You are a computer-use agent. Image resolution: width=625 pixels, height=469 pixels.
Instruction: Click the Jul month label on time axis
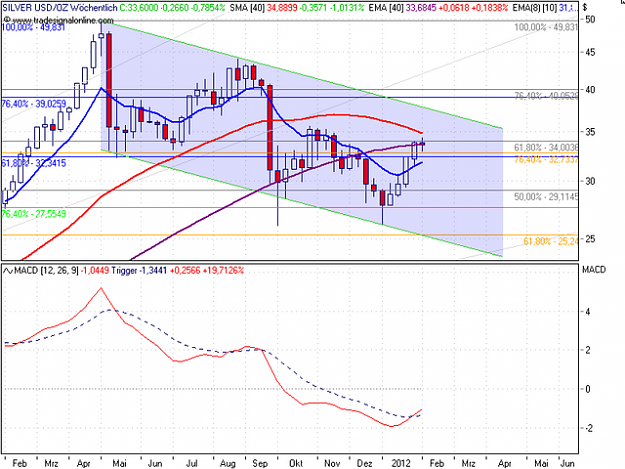click(192, 463)
